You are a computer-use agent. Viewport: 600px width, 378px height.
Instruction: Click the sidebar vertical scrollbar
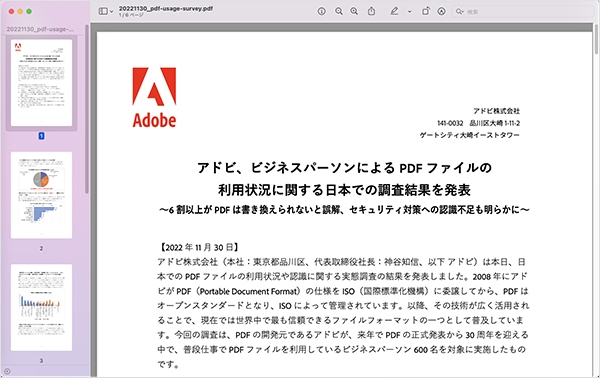tap(87, 109)
